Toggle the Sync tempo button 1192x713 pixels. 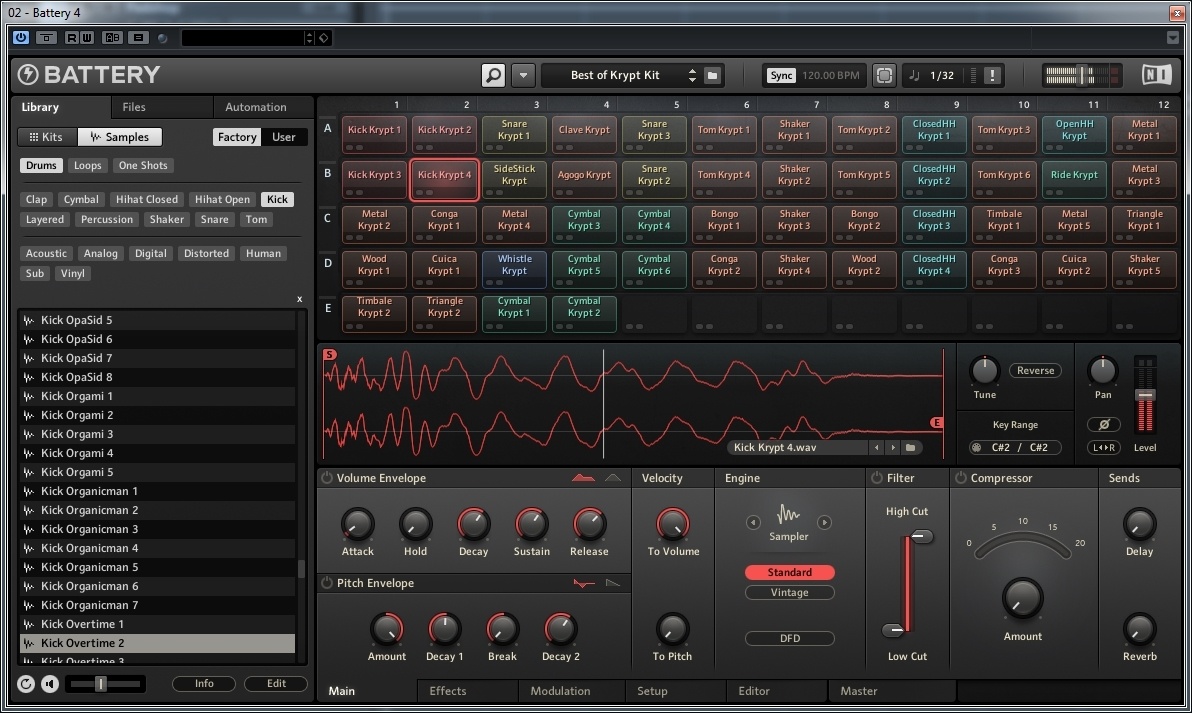click(781, 75)
